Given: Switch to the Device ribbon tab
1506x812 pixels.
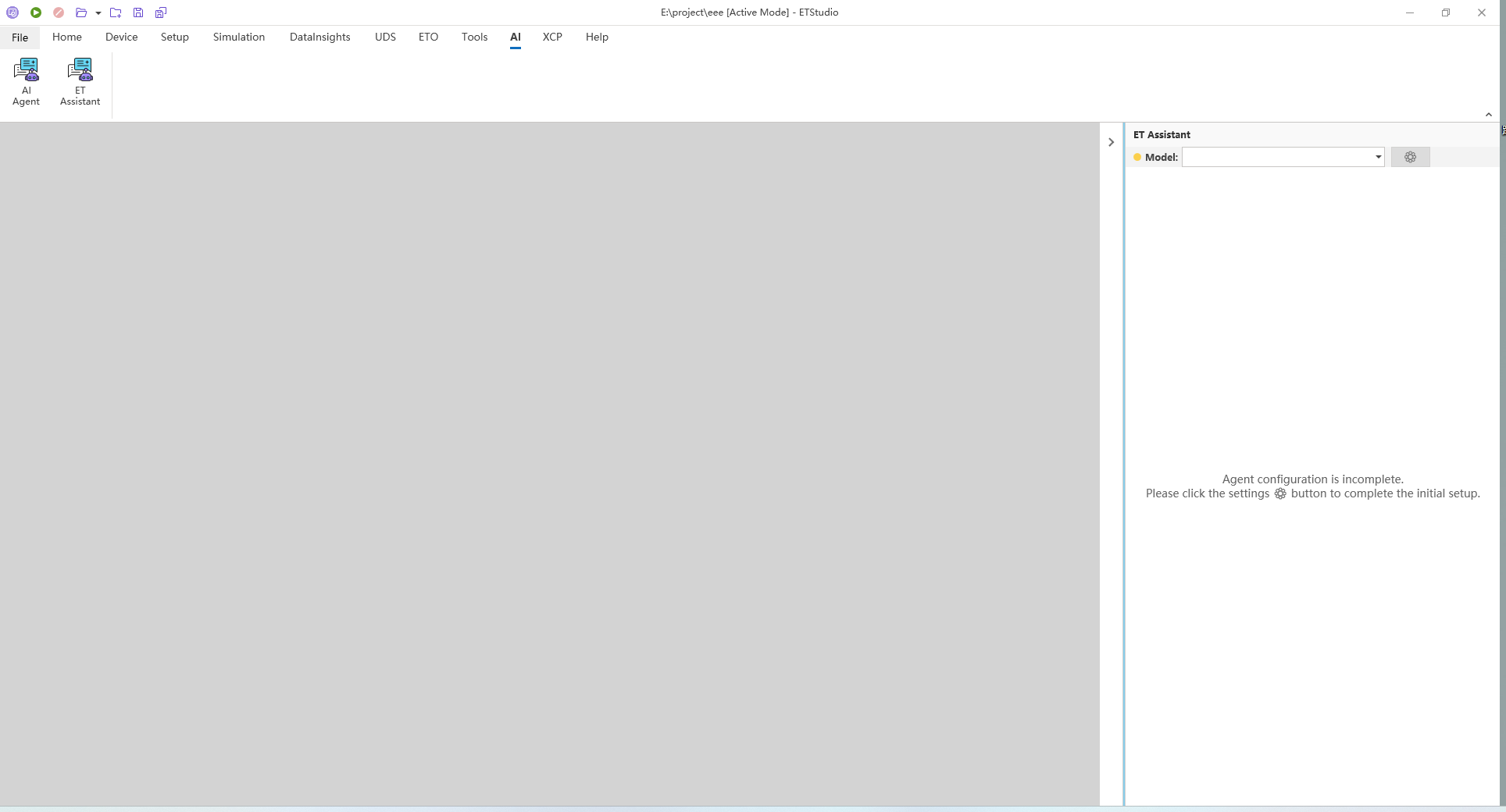Looking at the screenshot, I should tap(122, 37).
